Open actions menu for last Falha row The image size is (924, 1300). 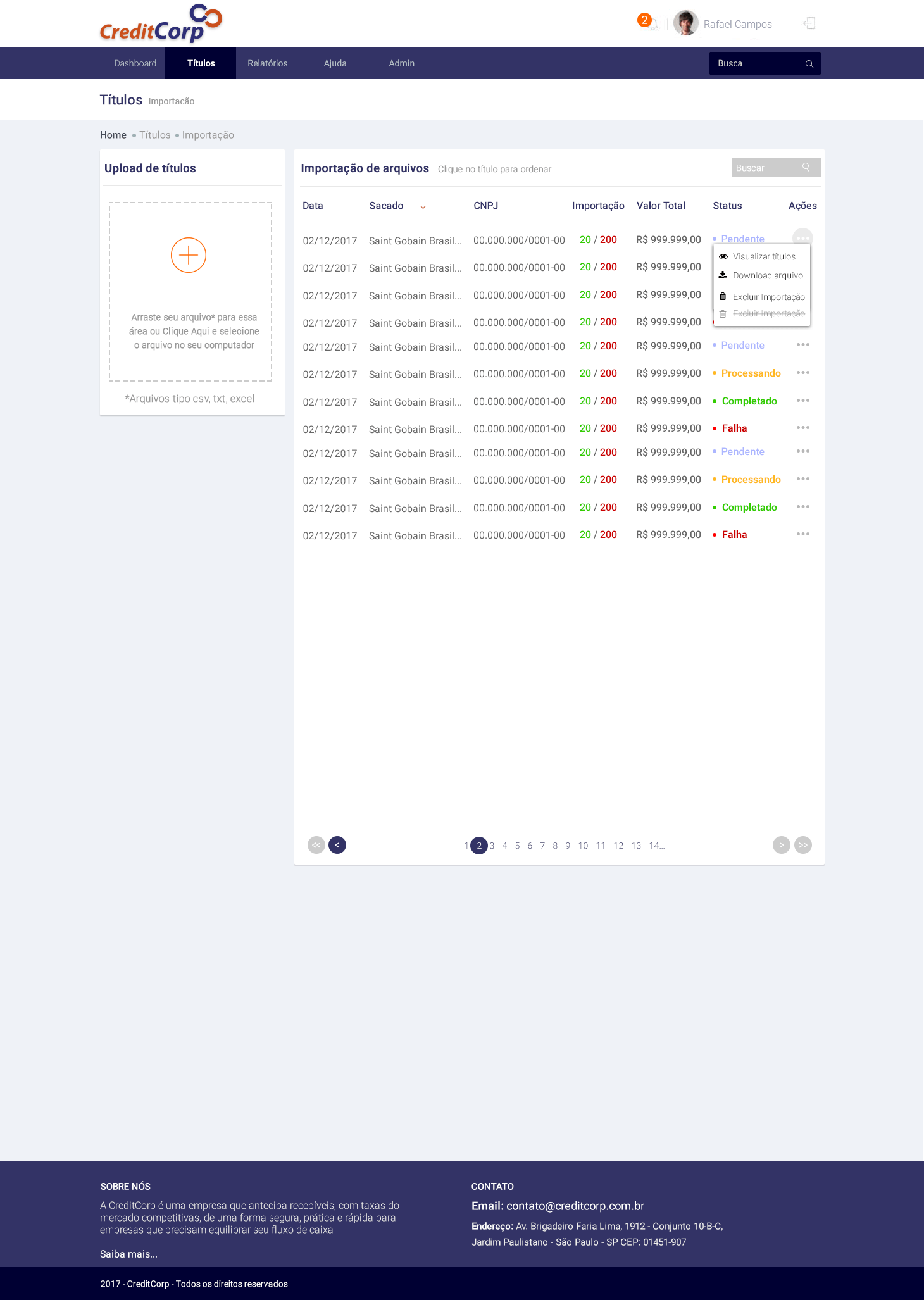(802, 534)
